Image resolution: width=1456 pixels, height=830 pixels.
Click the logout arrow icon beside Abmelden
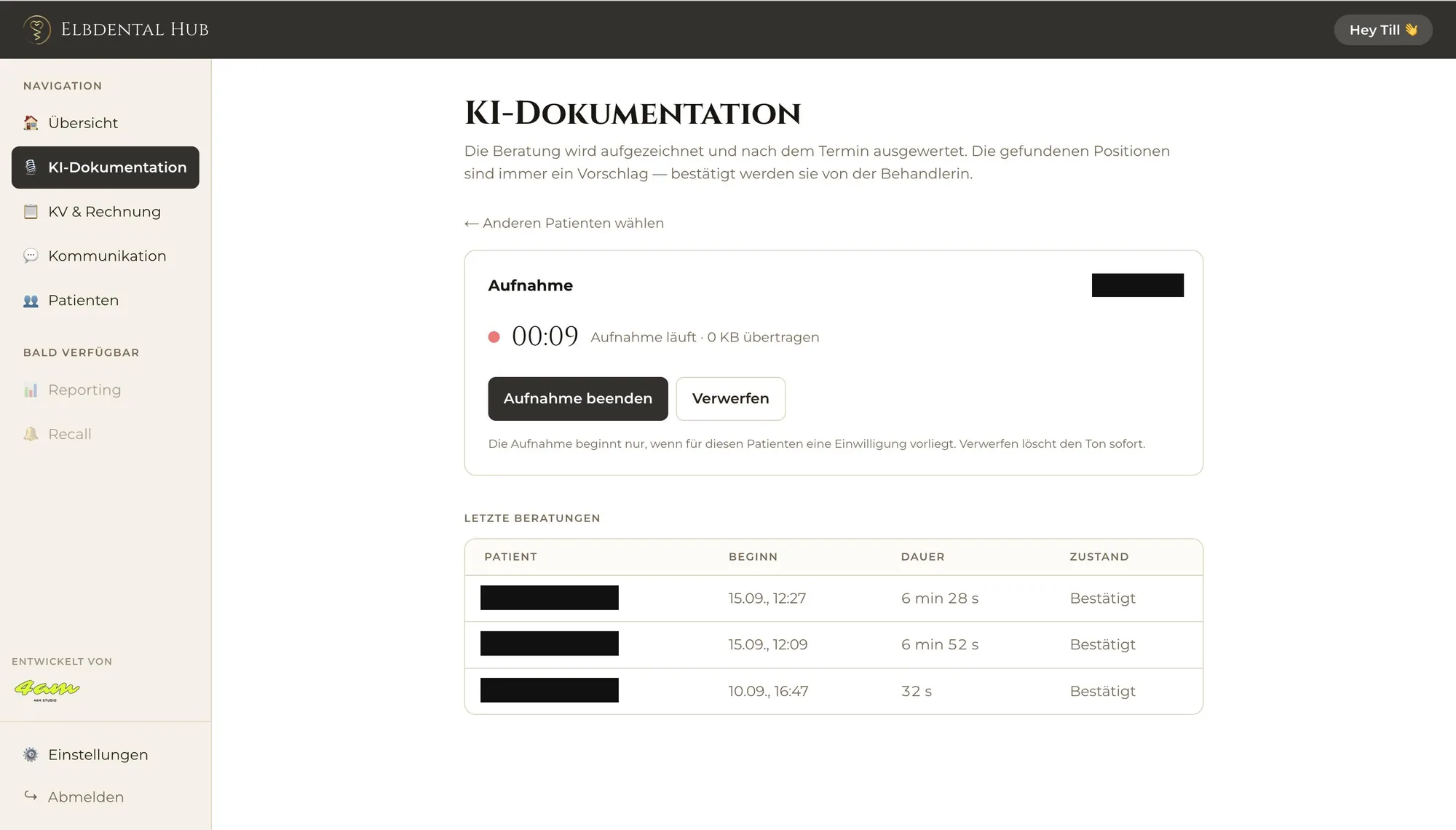(x=31, y=796)
